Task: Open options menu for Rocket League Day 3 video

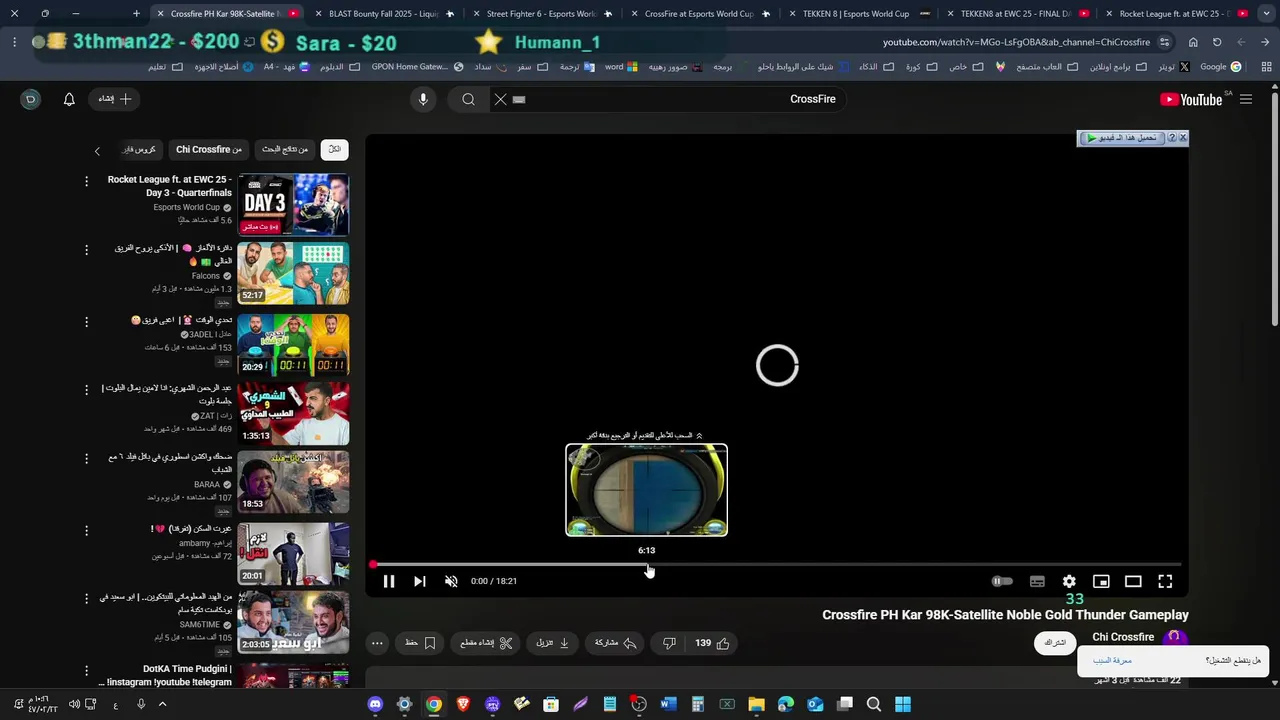Action: (x=86, y=181)
